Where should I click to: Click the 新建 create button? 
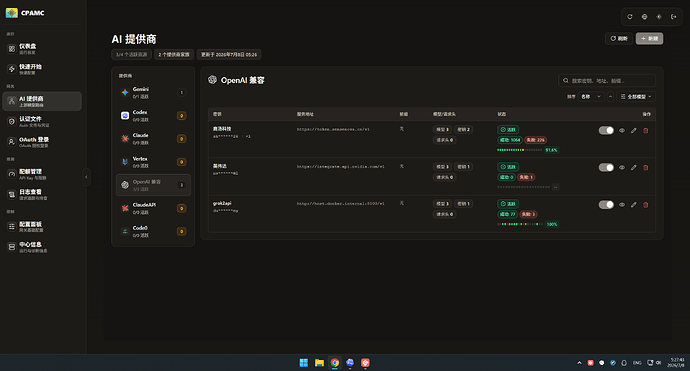point(649,39)
